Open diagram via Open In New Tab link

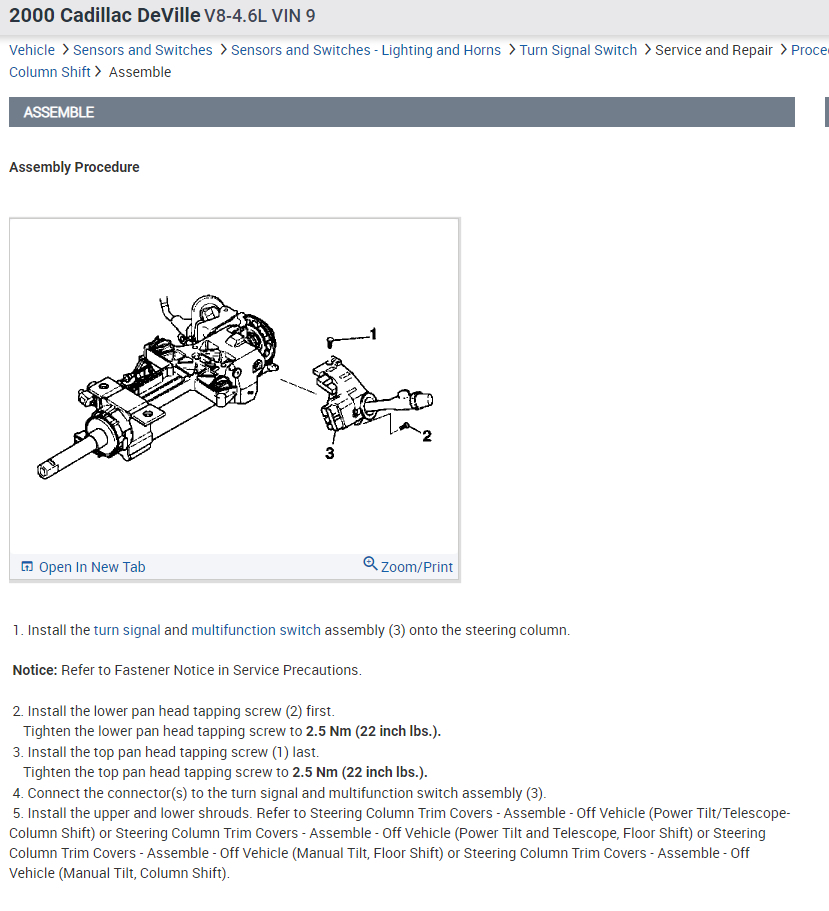tap(92, 567)
